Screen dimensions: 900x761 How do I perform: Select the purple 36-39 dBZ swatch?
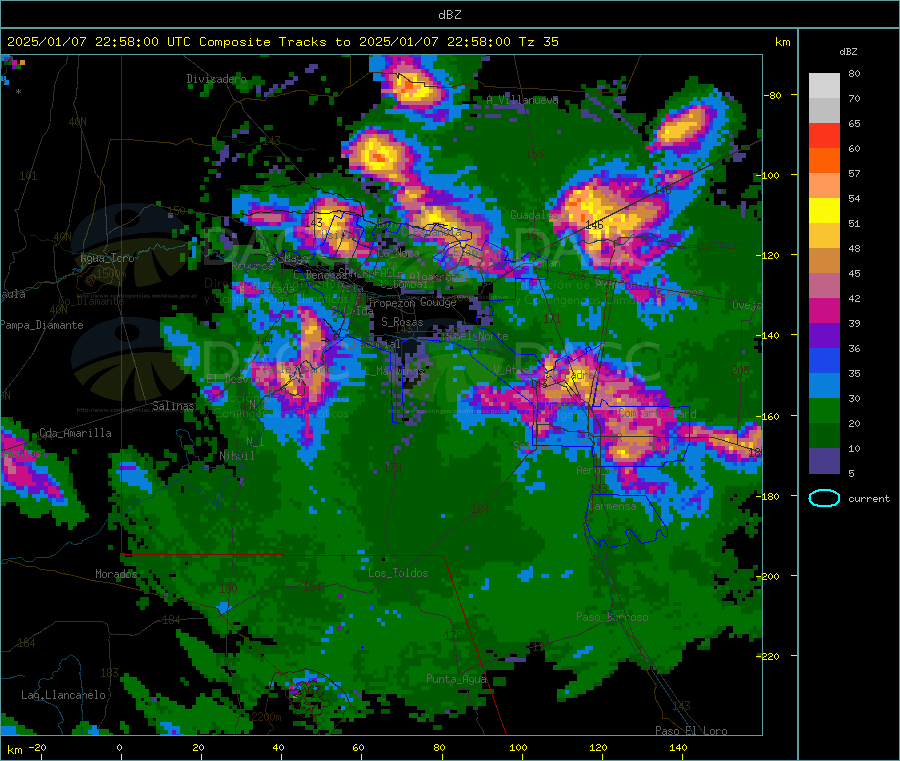click(x=824, y=336)
